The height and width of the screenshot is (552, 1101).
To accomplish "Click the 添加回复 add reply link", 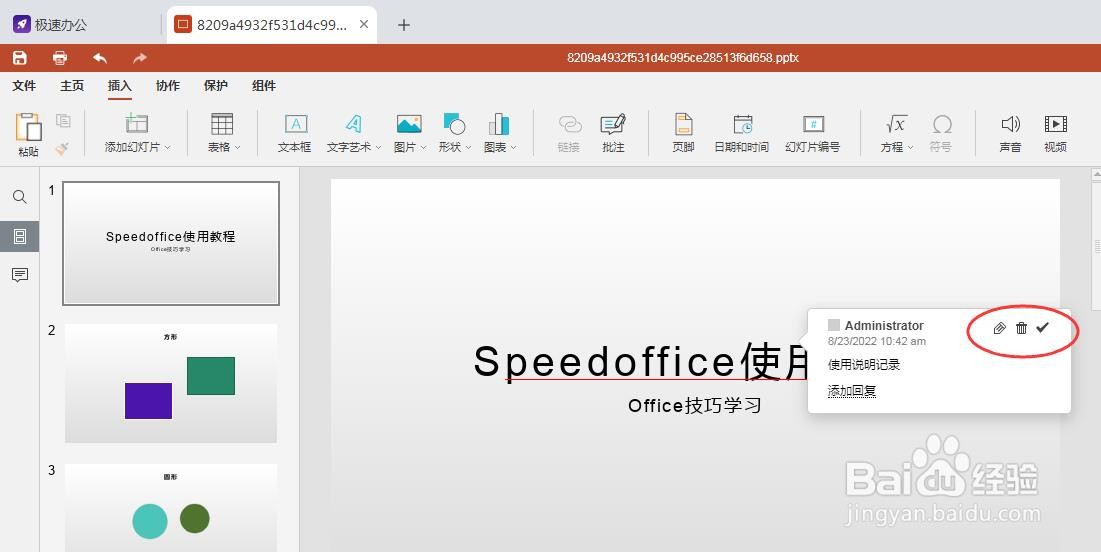I will [x=852, y=390].
